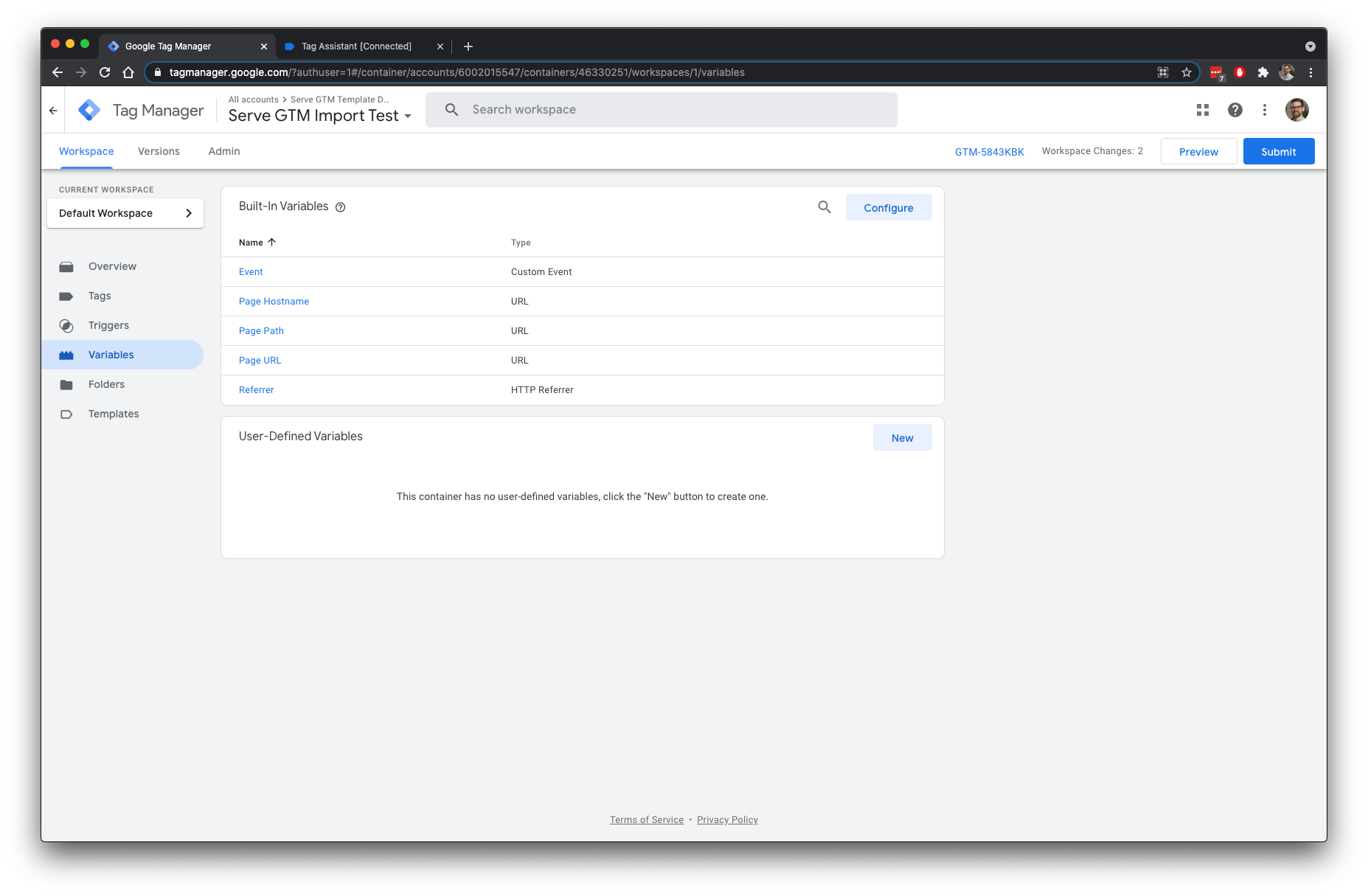Submit the workspace changes
1368x896 pixels.
click(1278, 151)
